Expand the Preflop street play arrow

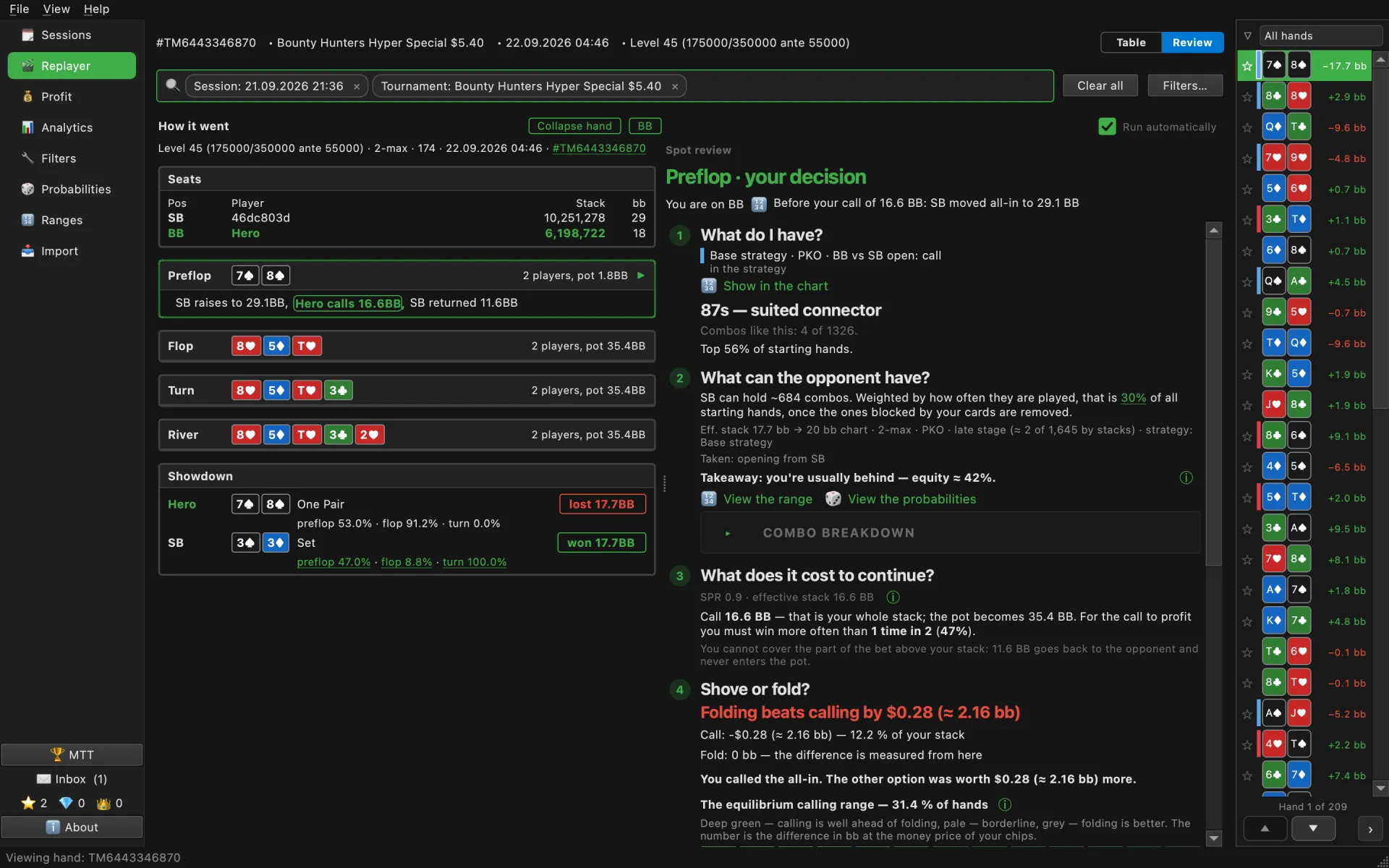click(x=641, y=276)
